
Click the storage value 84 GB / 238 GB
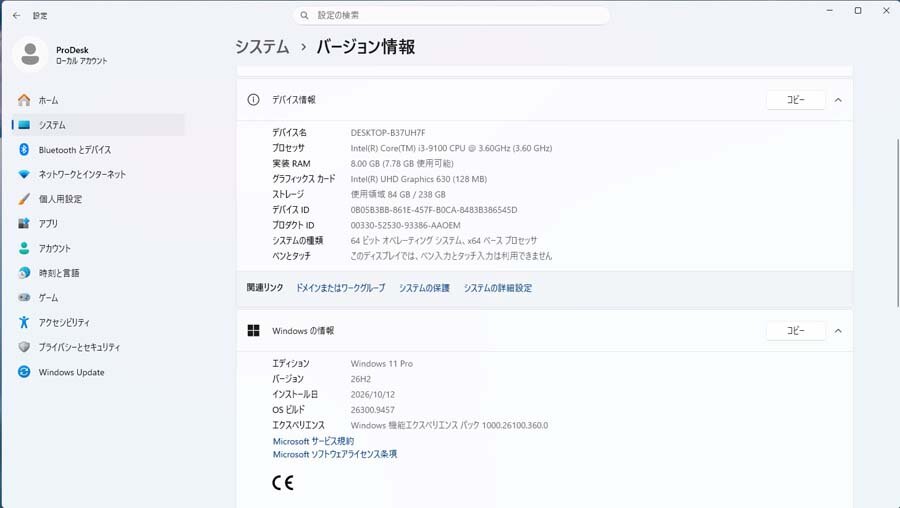[x=398, y=195]
